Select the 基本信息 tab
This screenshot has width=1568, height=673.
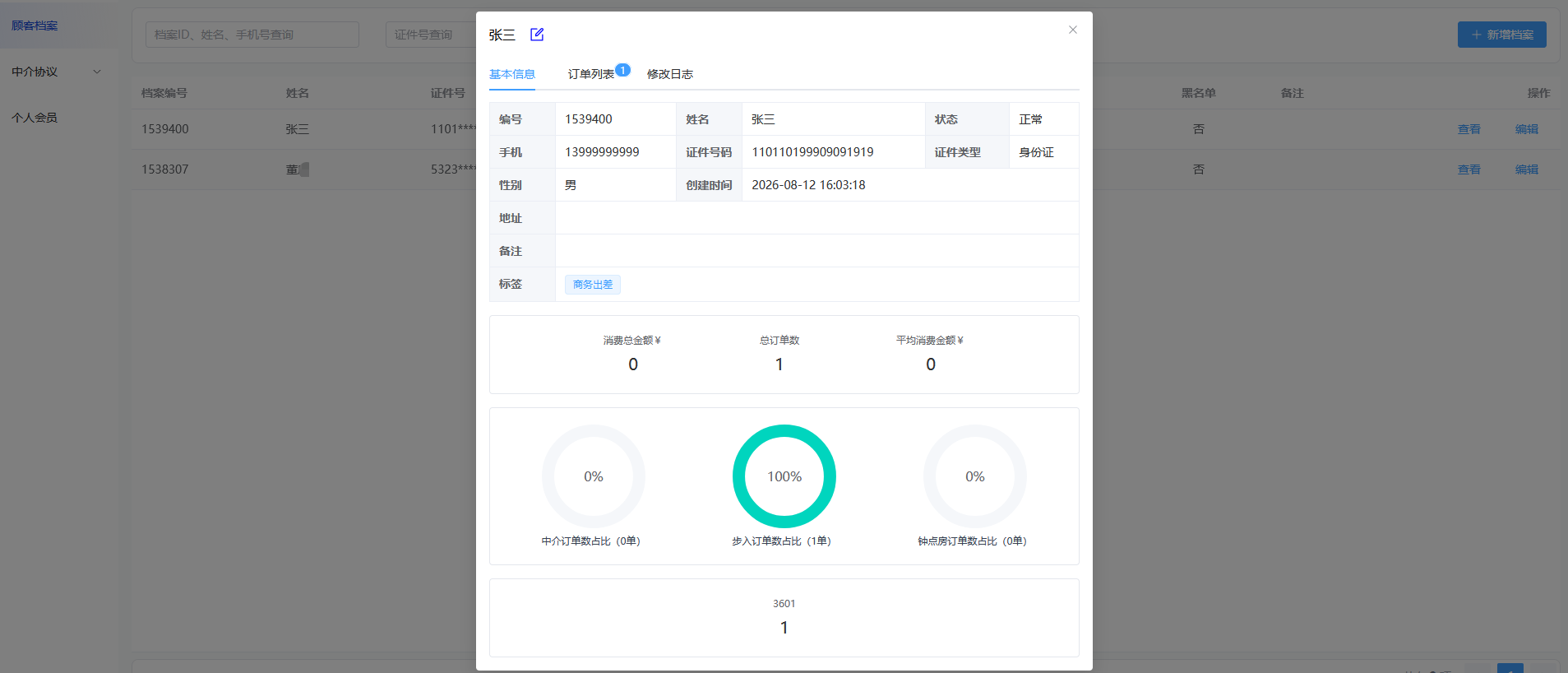point(512,74)
